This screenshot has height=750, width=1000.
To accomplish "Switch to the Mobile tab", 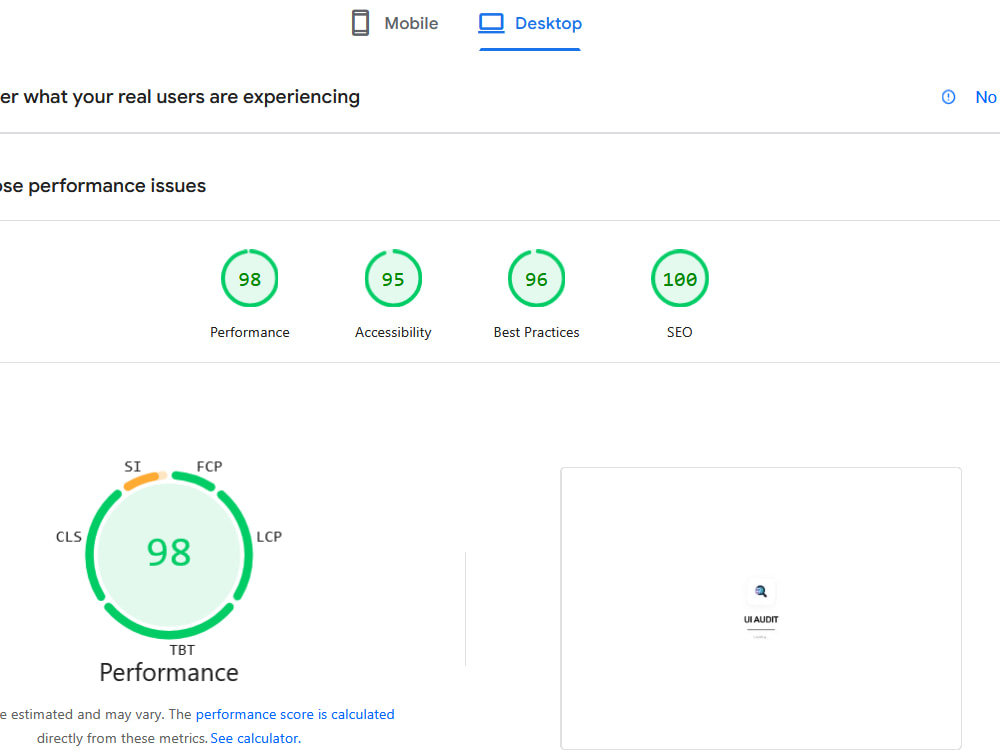I will (x=395, y=24).
